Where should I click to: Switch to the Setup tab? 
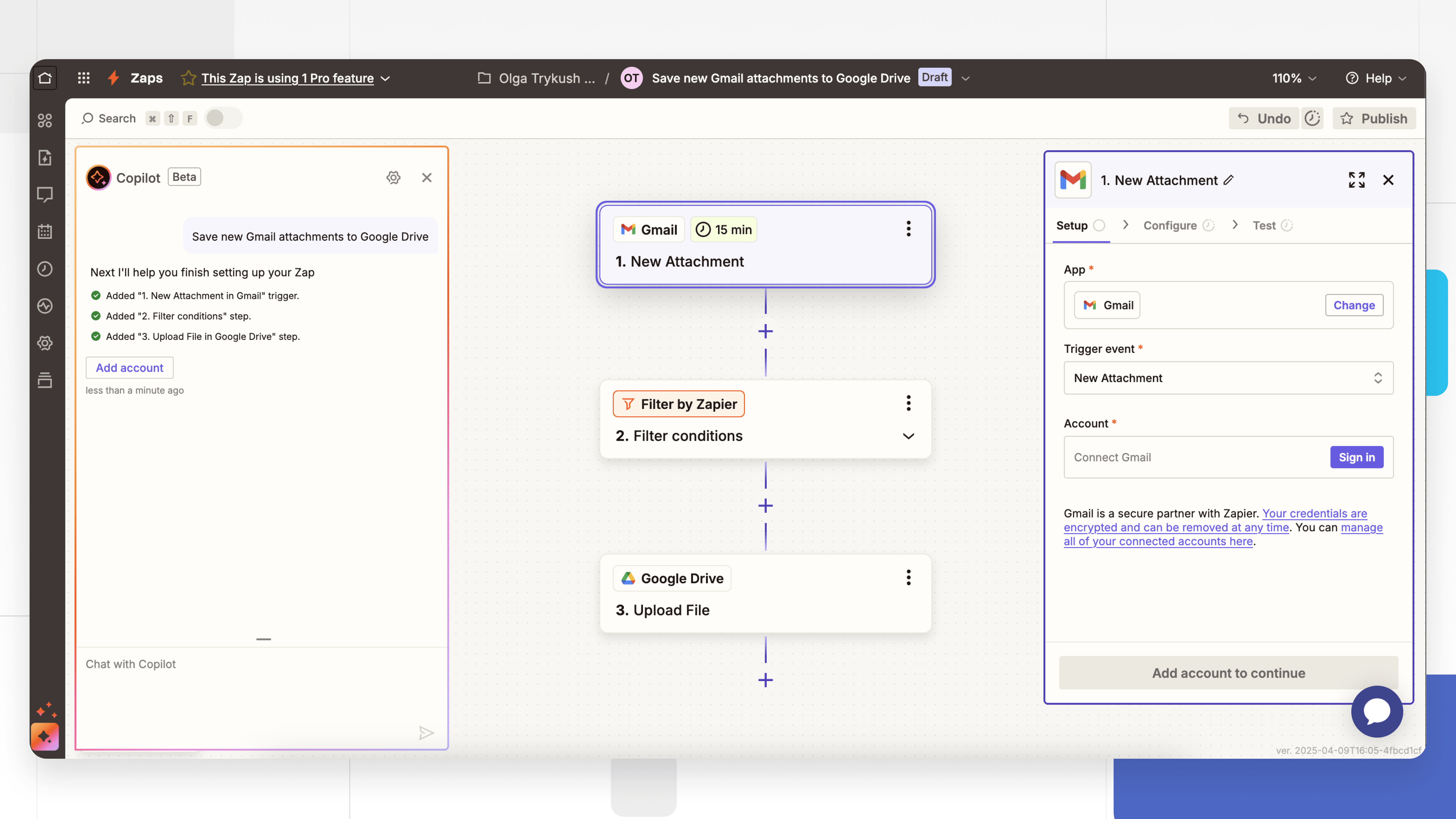(1080, 225)
